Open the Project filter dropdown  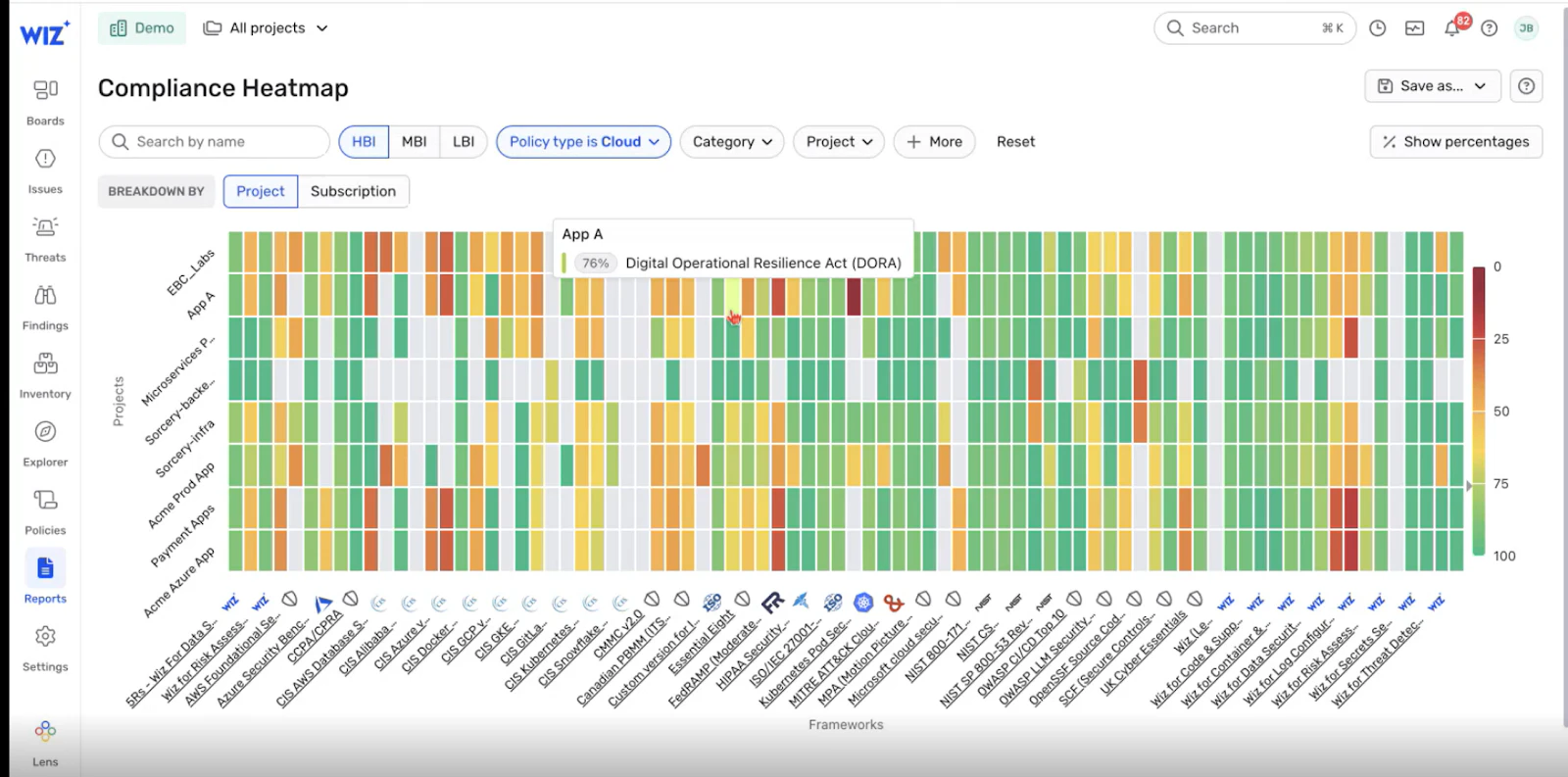pyautogui.click(x=839, y=142)
